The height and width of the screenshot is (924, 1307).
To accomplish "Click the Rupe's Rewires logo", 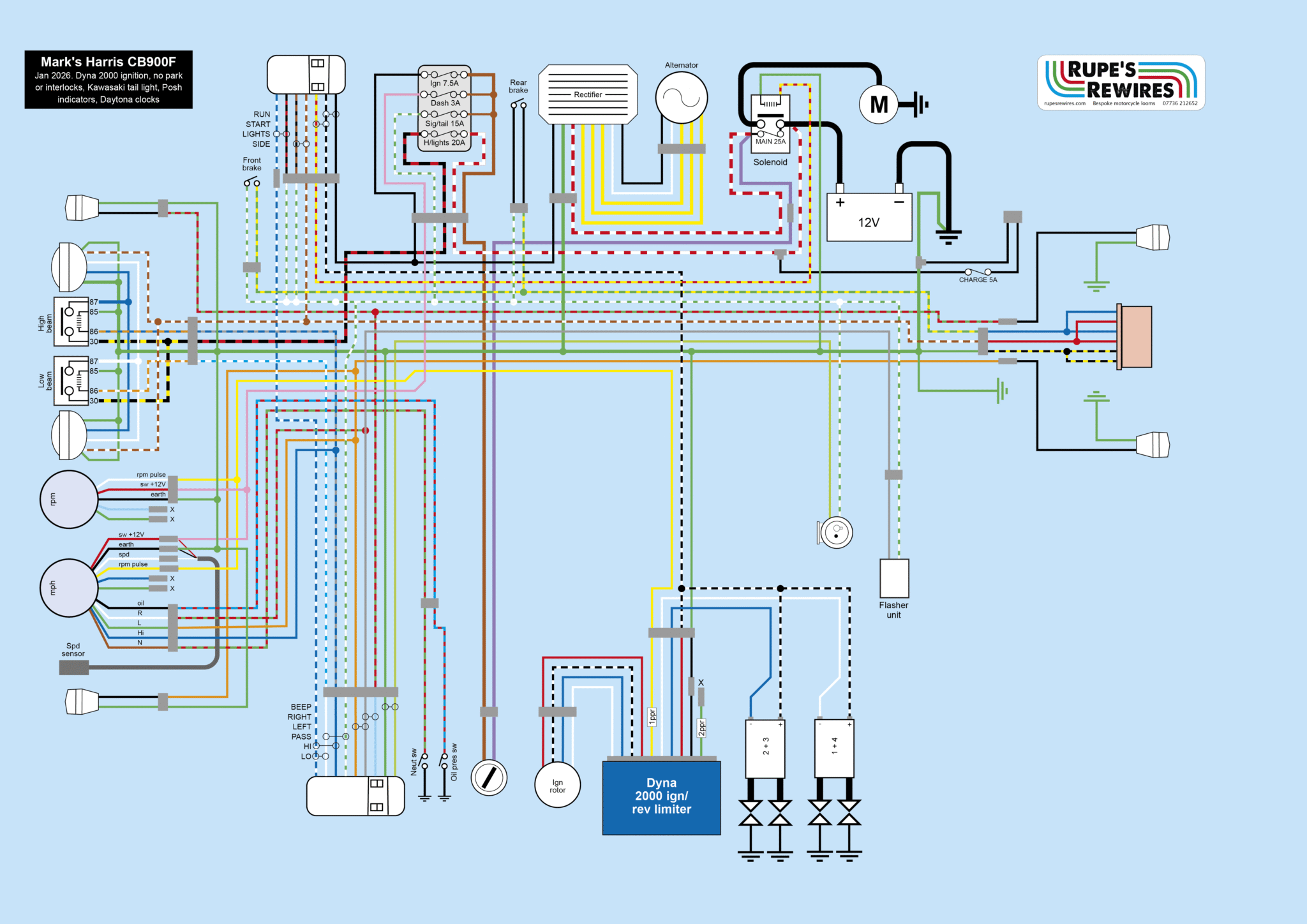I will (x=1121, y=83).
